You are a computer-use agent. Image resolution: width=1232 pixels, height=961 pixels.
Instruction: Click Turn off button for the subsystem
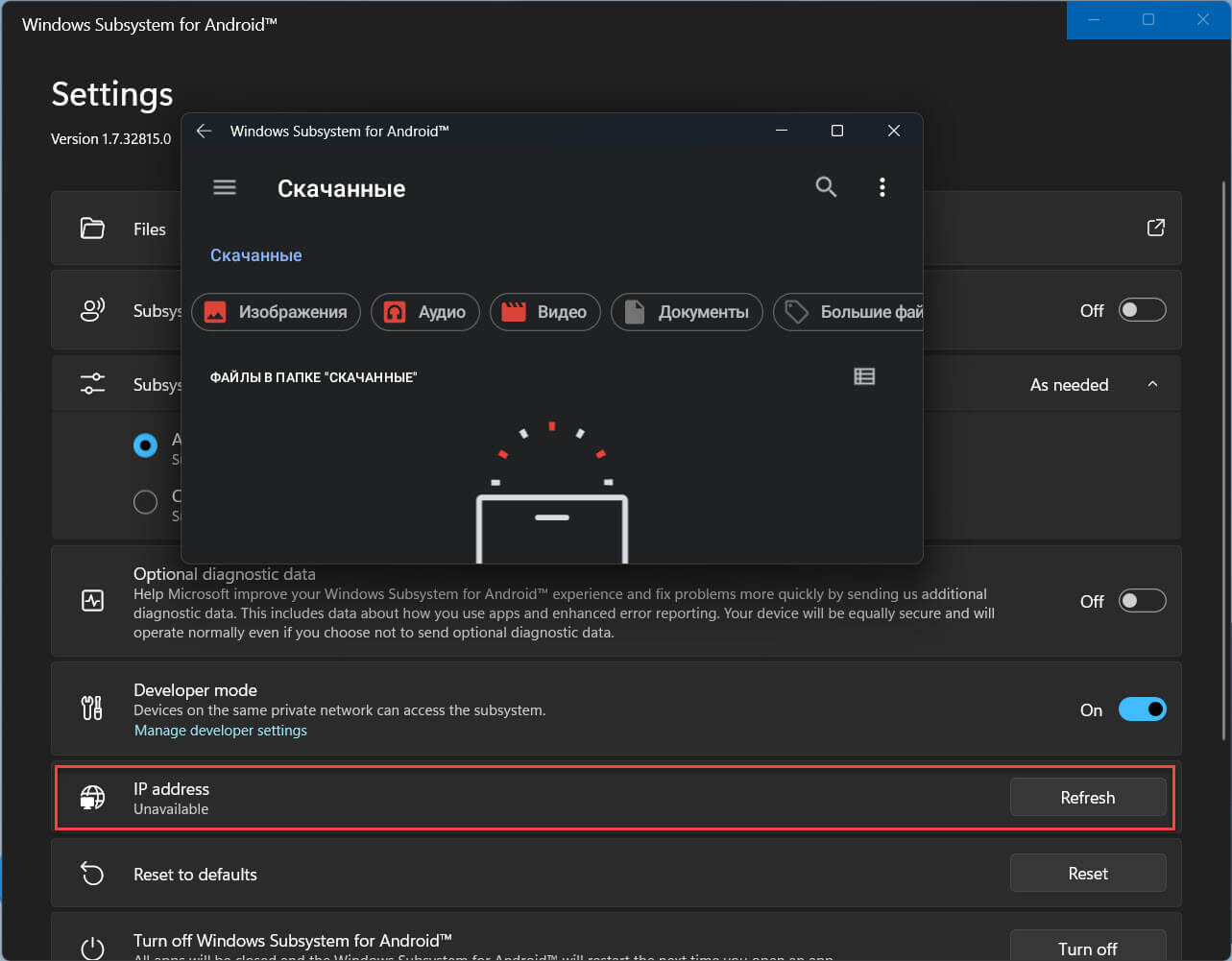tap(1088, 946)
